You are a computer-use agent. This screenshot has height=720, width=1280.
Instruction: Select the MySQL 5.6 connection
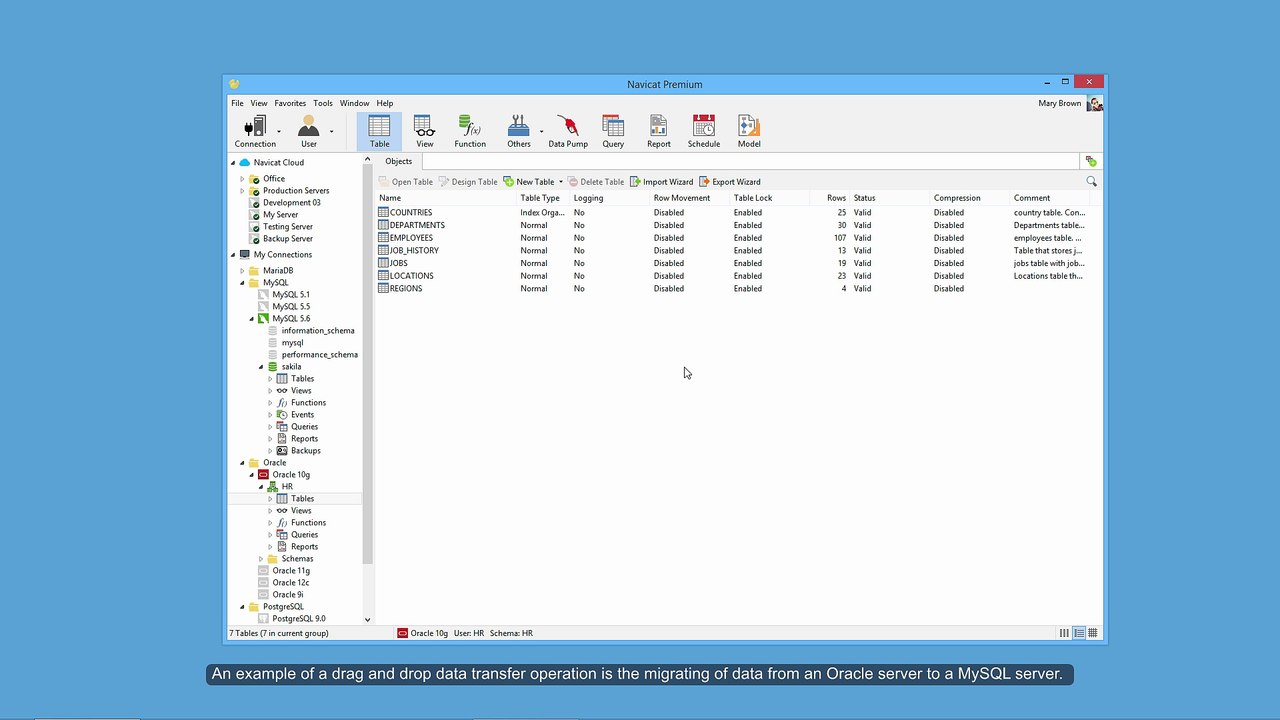(x=290, y=319)
